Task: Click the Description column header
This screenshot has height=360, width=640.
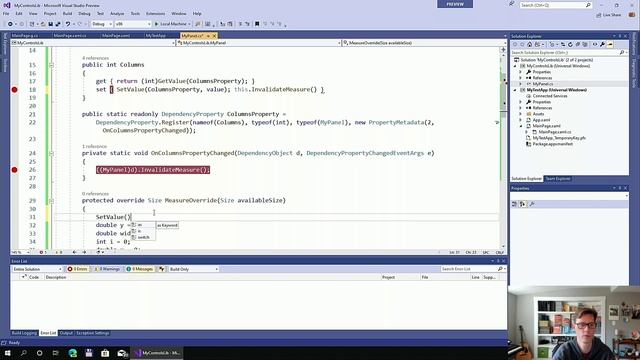Action: tap(56, 277)
